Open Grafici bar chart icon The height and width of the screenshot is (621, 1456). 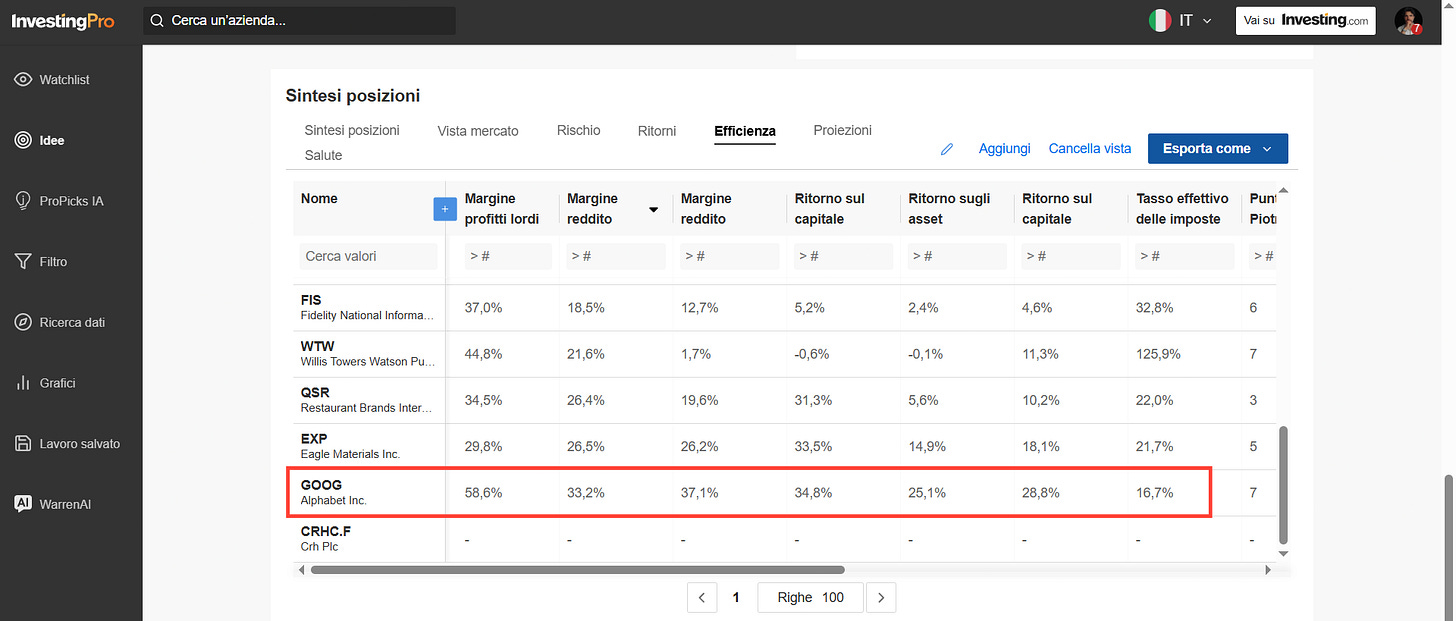pyautogui.click(x=23, y=383)
